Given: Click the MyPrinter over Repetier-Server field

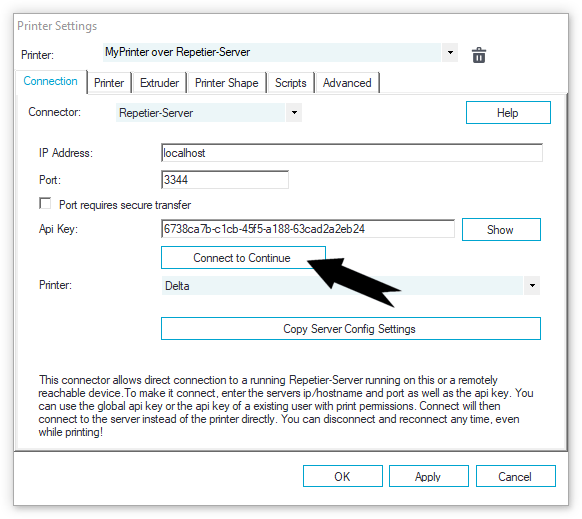Looking at the screenshot, I should tap(272, 52).
